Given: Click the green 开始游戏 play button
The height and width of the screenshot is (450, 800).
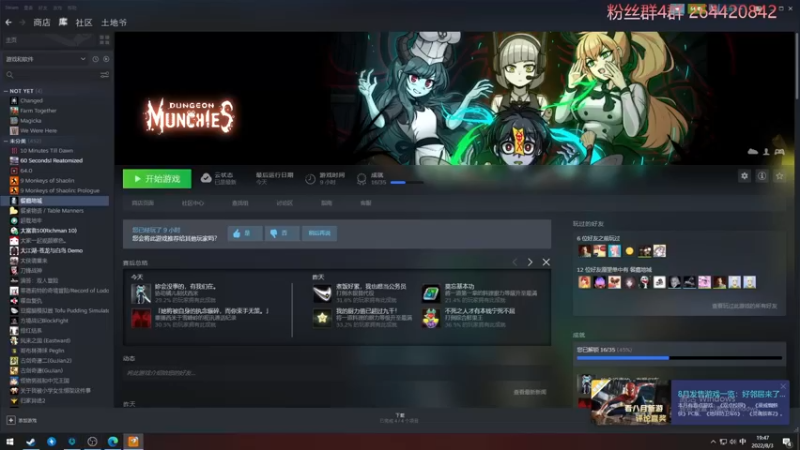Looking at the screenshot, I should [x=157, y=179].
